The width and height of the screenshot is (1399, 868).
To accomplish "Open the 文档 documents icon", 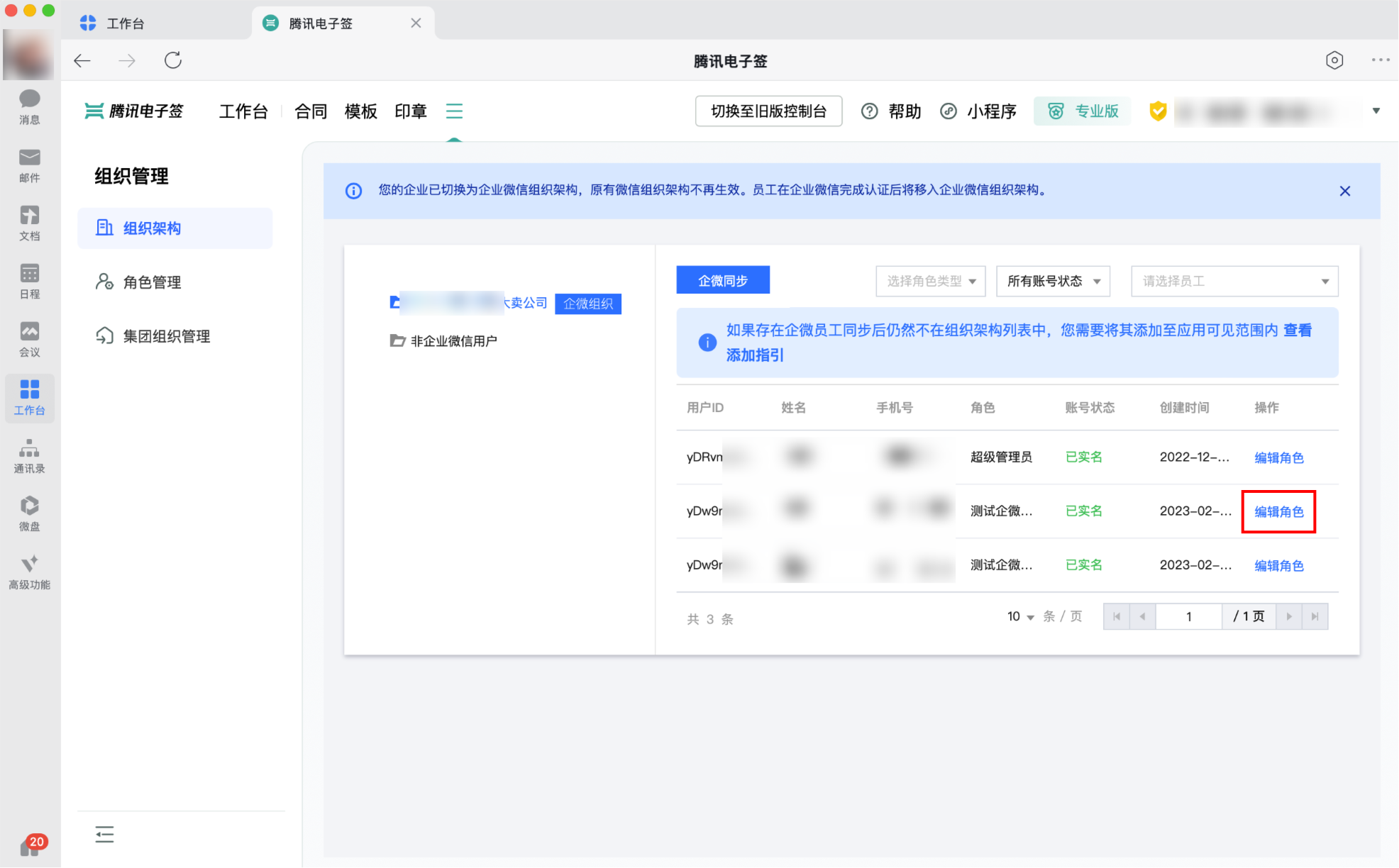I will (x=29, y=223).
